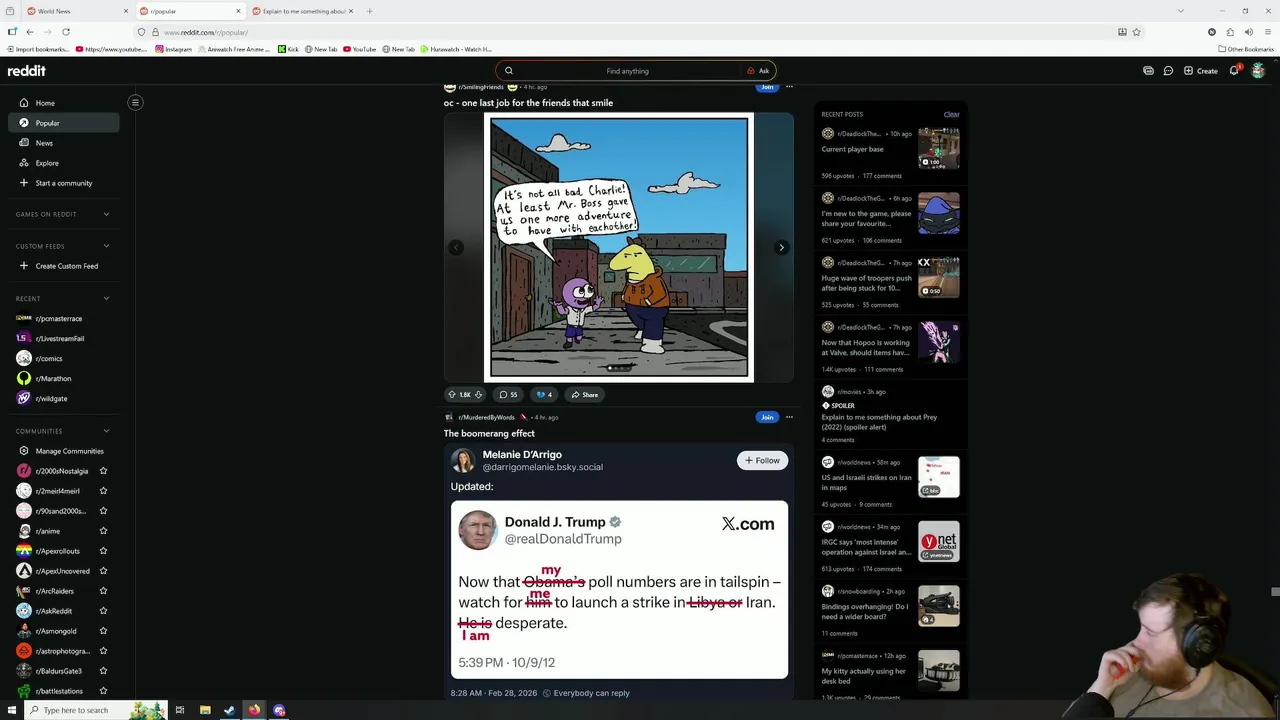This screenshot has height=720, width=1280.
Task: Go to Home in the sidebar
Action: tap(64, 103)
